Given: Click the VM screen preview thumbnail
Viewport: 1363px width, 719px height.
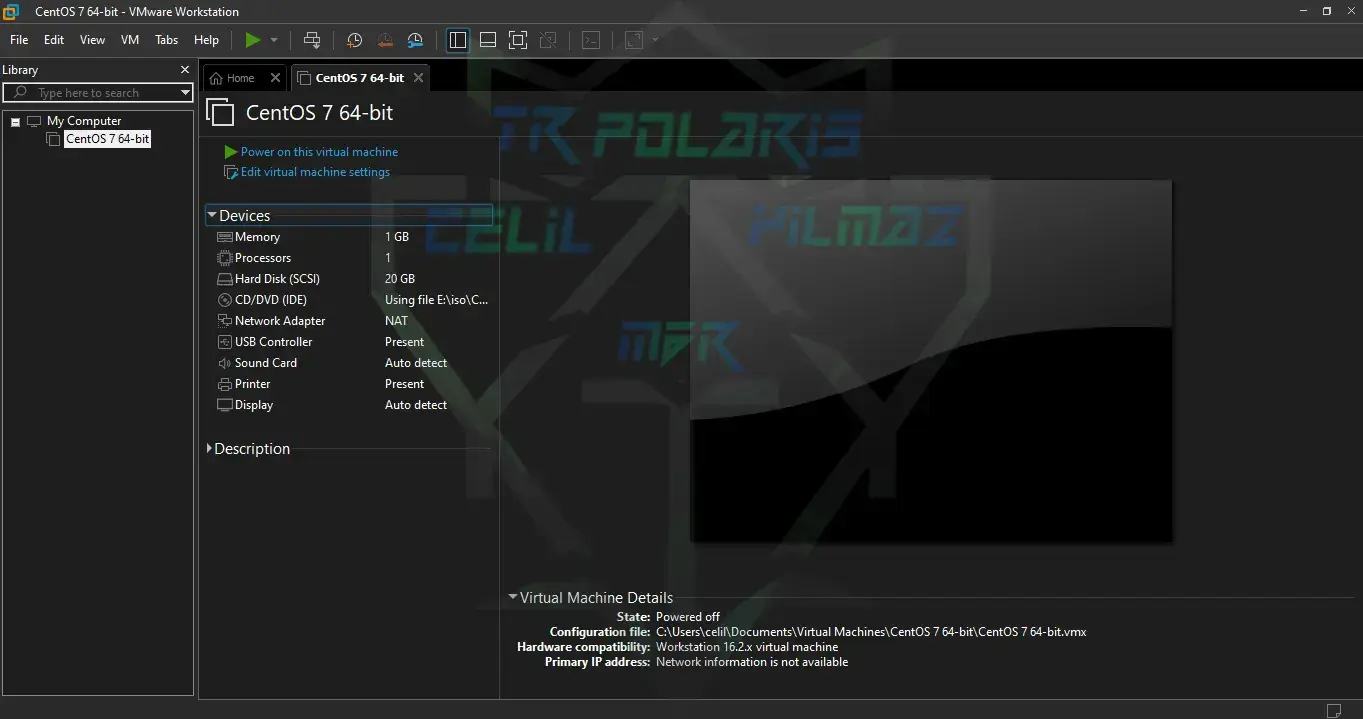Looking at the screenshot, I should pyautogui.click(x=931, y=361).
